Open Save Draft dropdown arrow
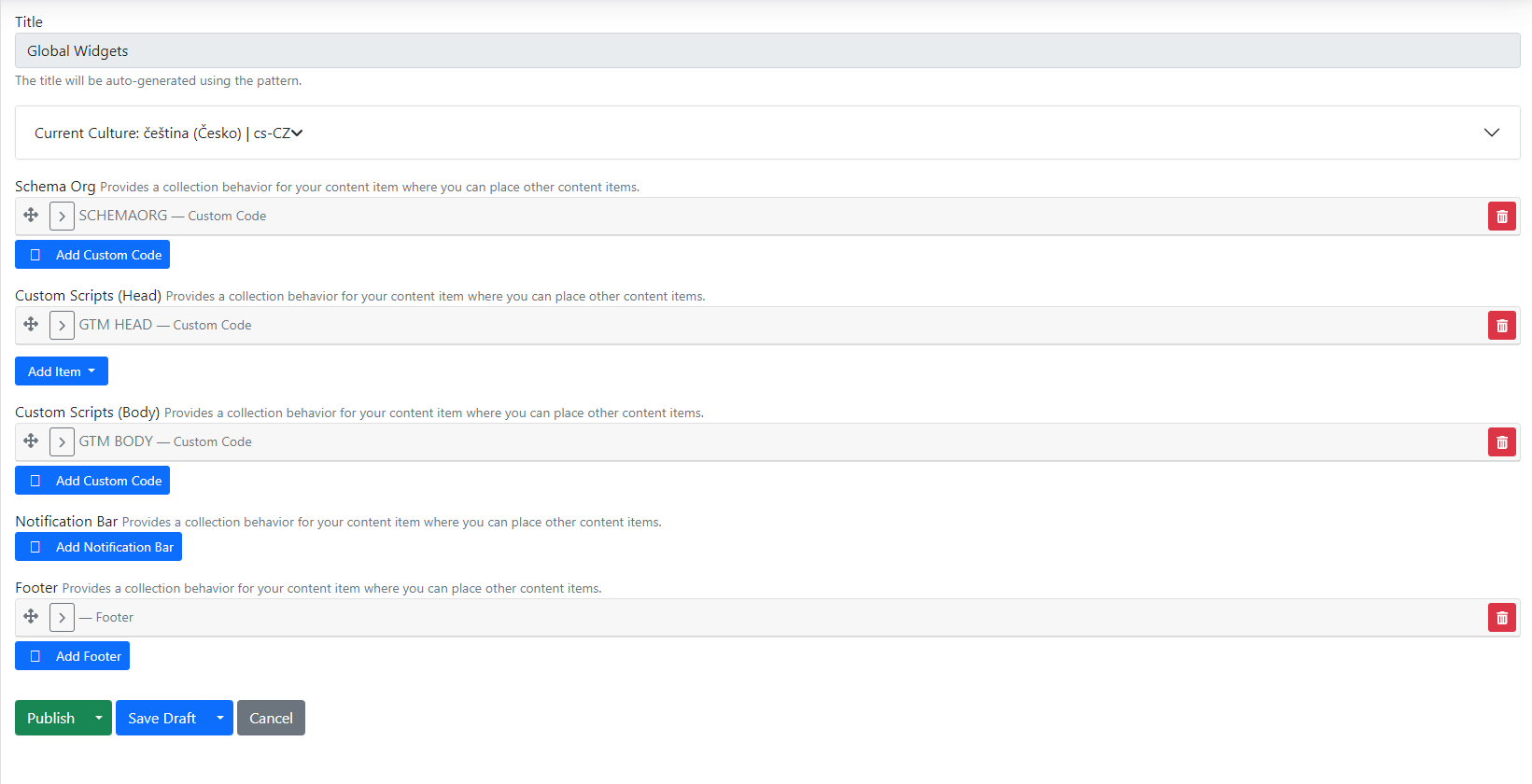The image size is (1532, 784). click(220, 718)
